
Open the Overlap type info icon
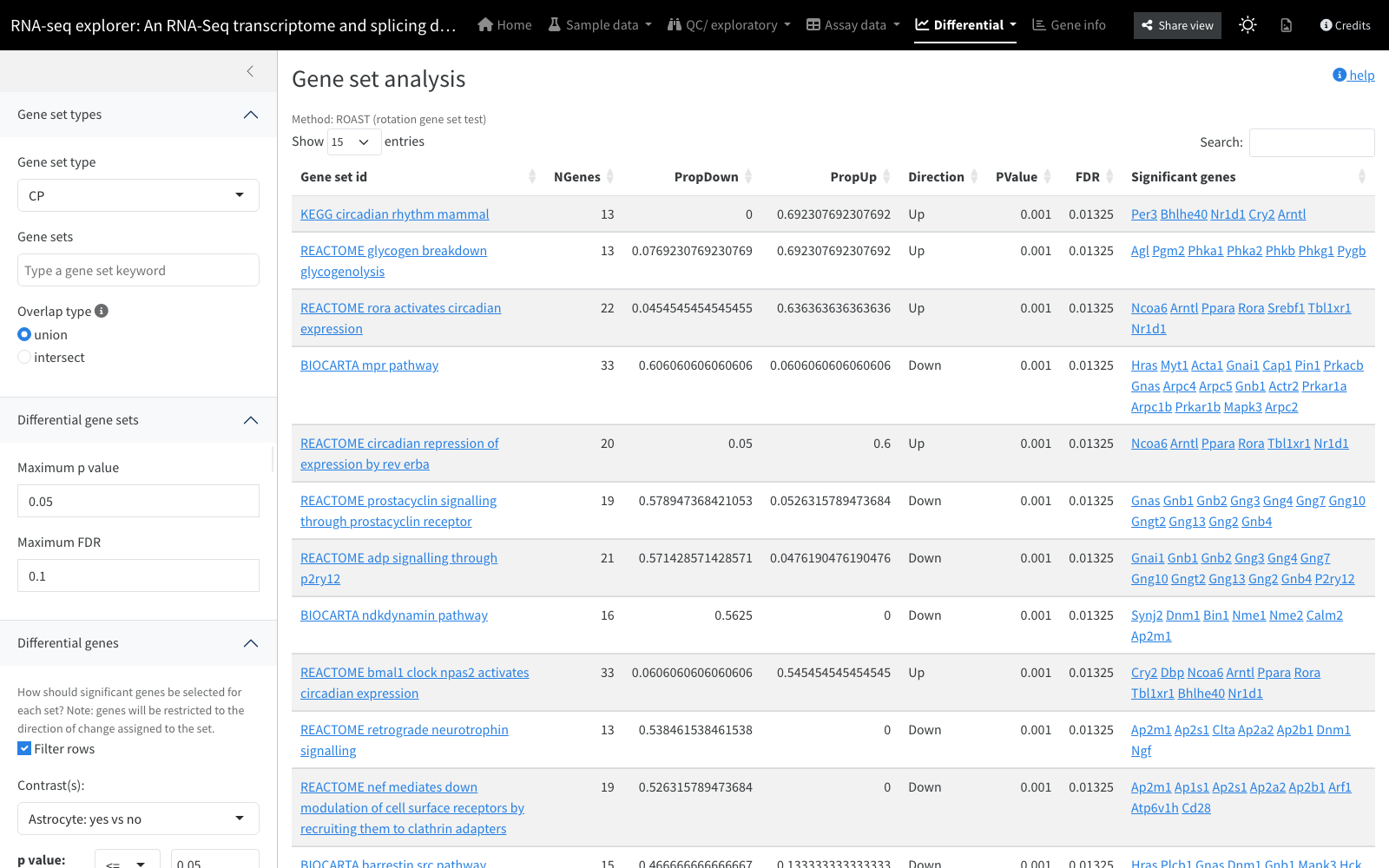[x=102, y=311]
